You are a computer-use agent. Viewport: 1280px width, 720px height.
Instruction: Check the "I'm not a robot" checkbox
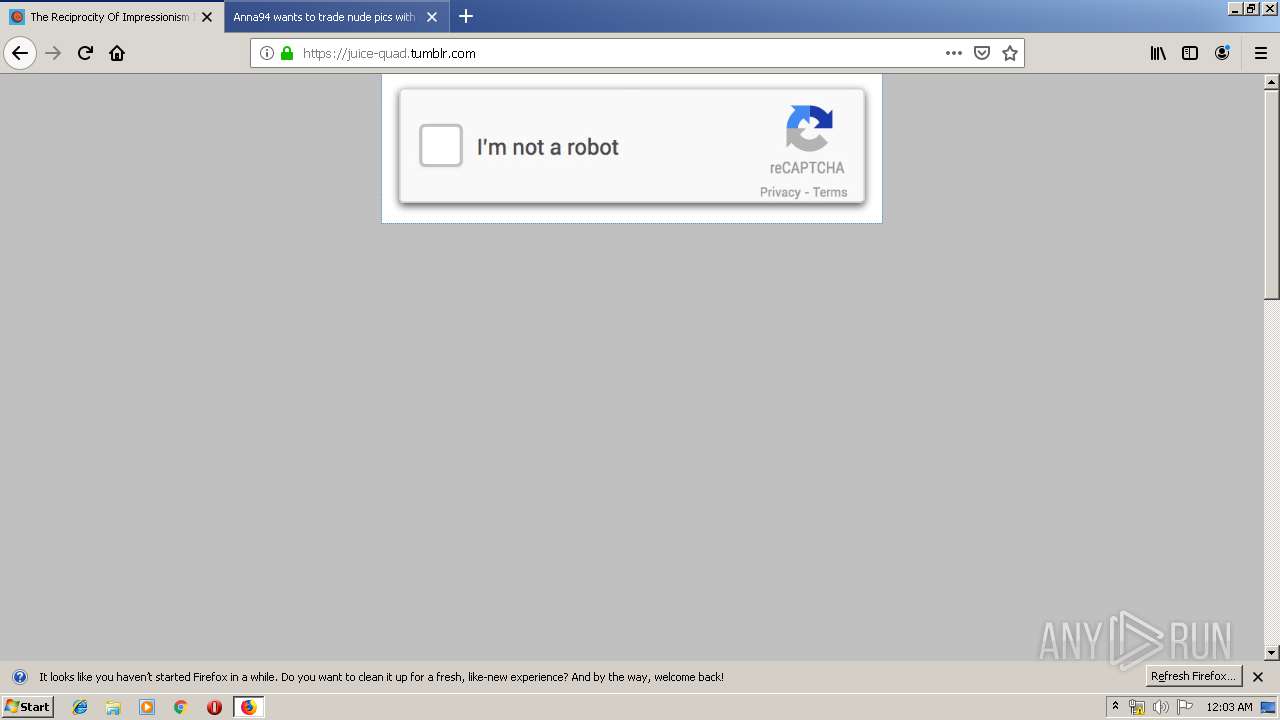tap(441, 146)
